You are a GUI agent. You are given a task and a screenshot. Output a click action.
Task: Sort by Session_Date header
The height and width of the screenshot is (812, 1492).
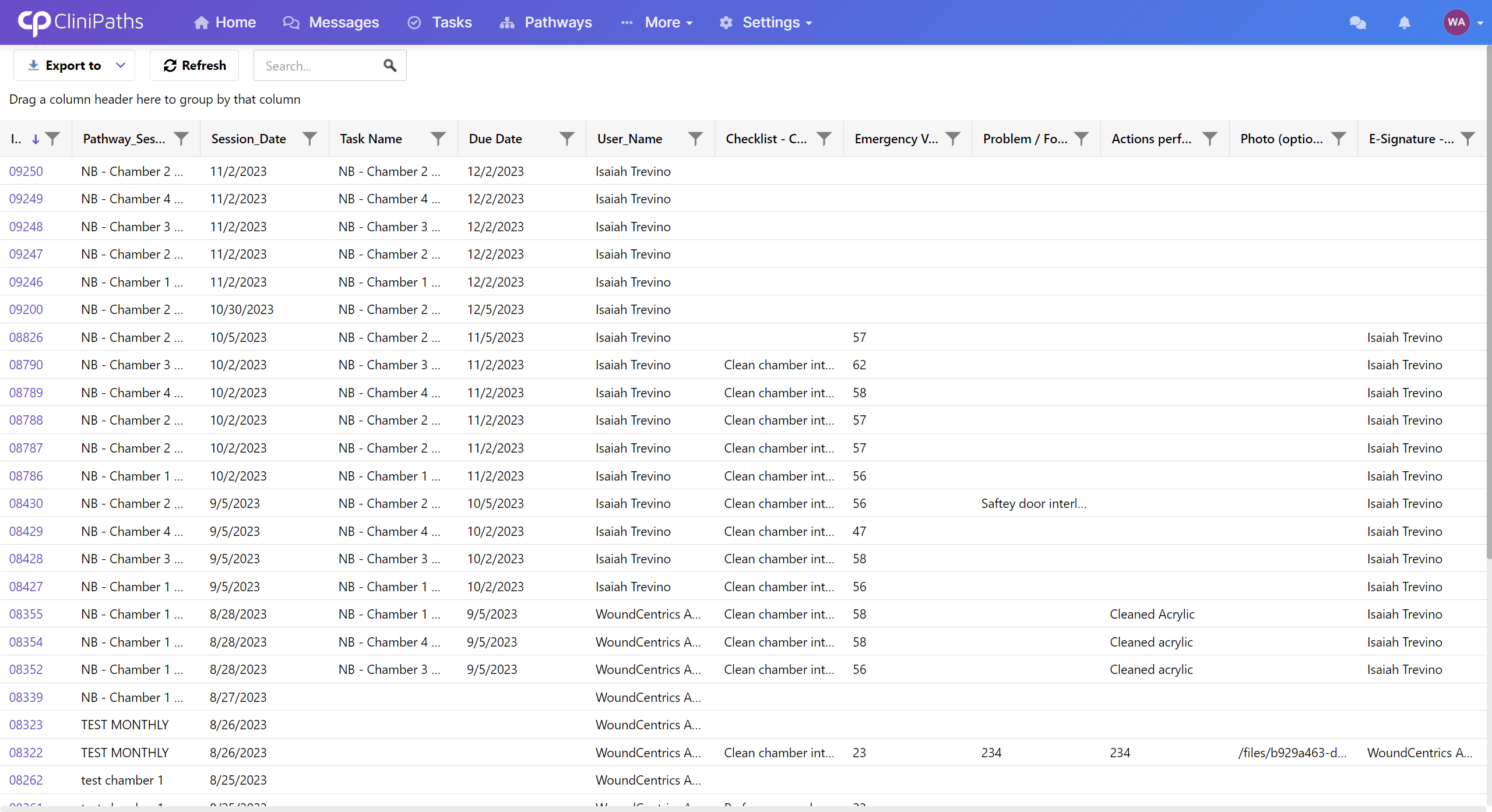point(249,139)
